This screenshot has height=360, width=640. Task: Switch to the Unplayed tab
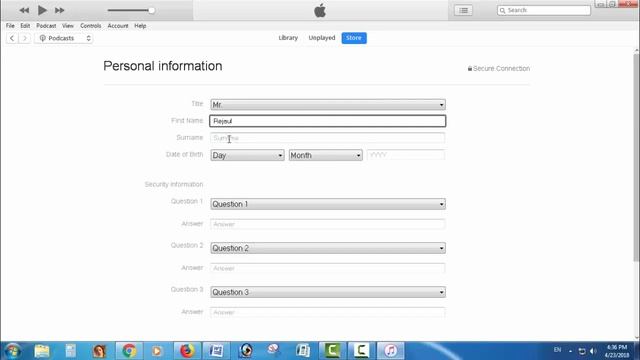click(x=322, y=38)
